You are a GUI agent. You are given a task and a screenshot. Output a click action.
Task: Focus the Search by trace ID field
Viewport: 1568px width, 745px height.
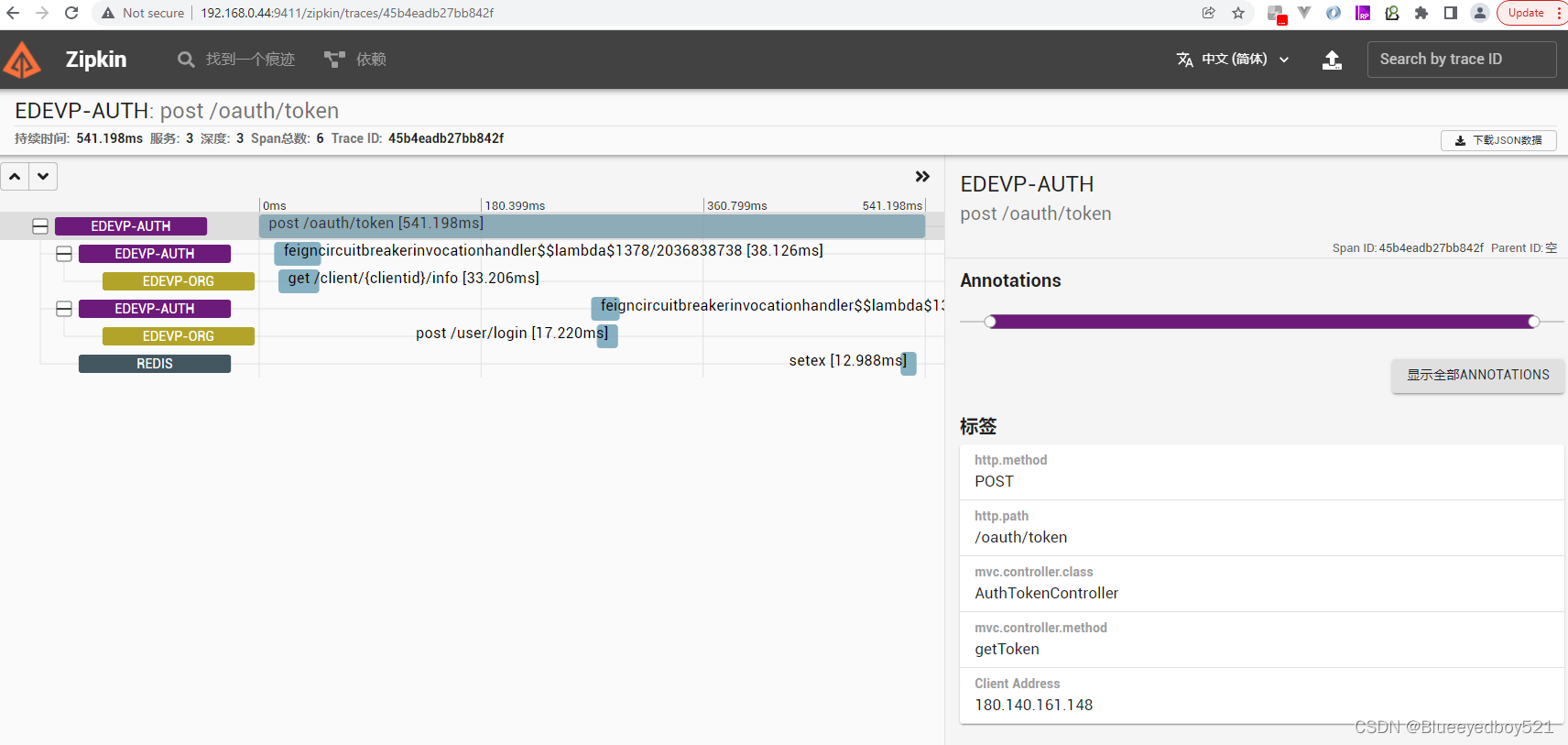(1461, 60)
